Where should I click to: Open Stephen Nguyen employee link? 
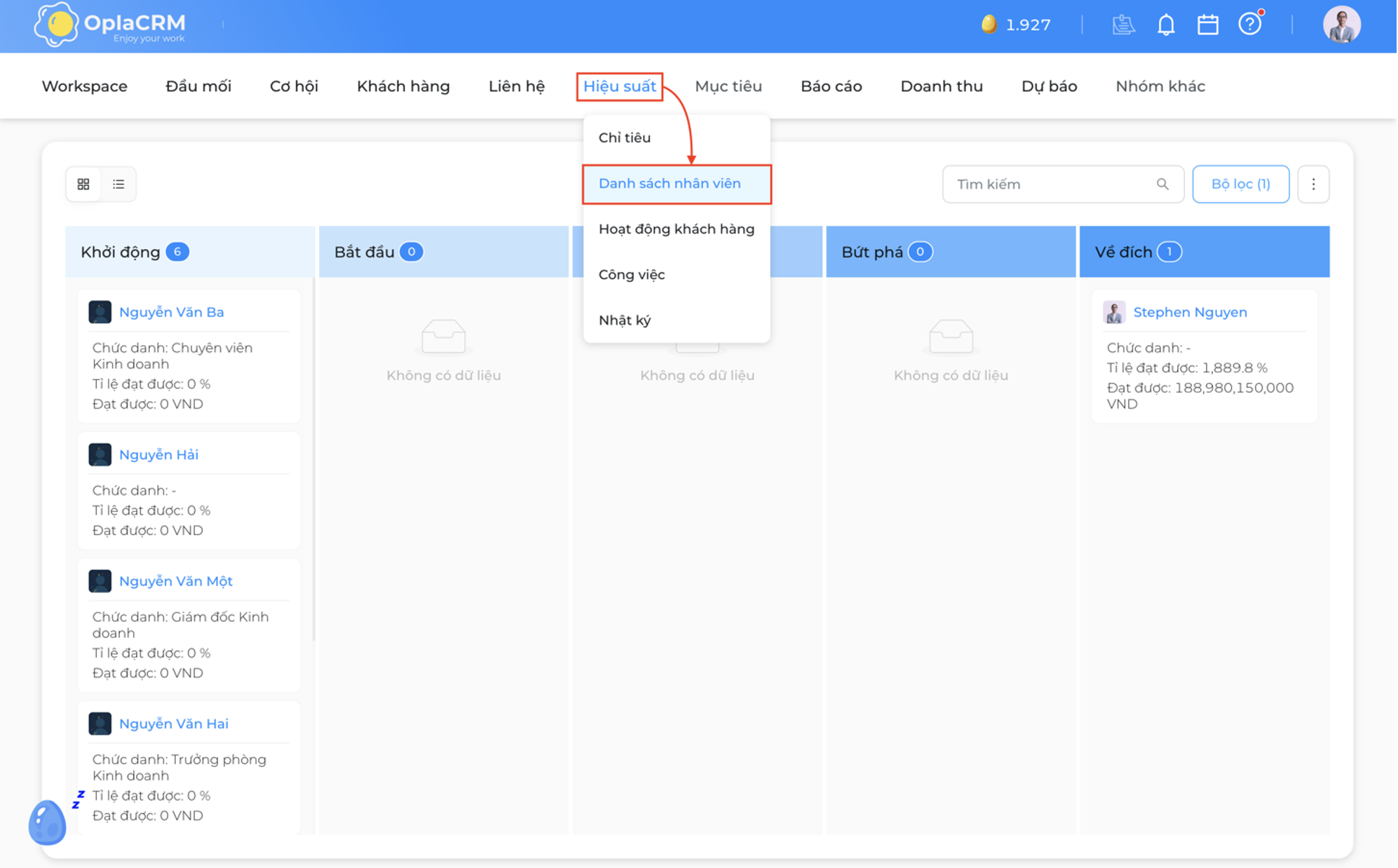coord(1190,312)
